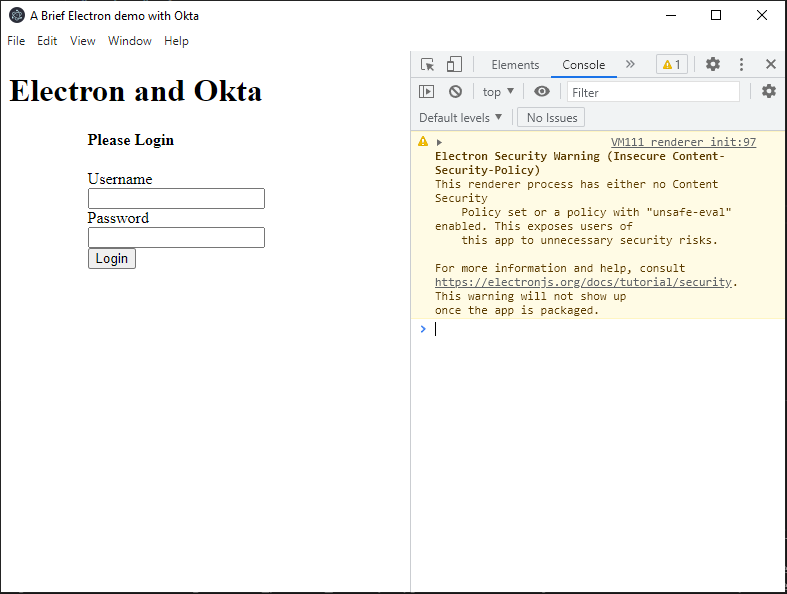Screen dimensions: 787x594
Task: Click the Username input field
Action: (176, 199)
